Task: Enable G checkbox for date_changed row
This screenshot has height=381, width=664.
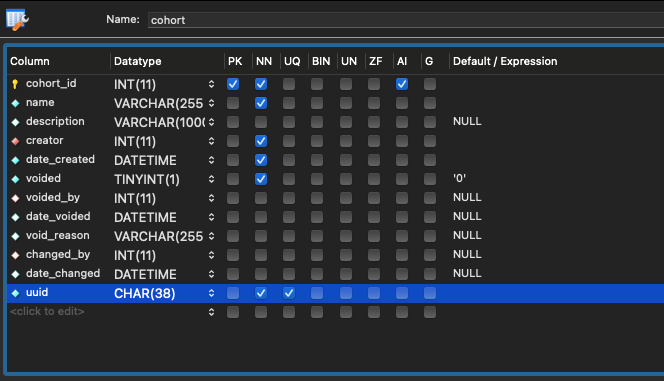Action: pyautogui.click(x=430, y=274)
